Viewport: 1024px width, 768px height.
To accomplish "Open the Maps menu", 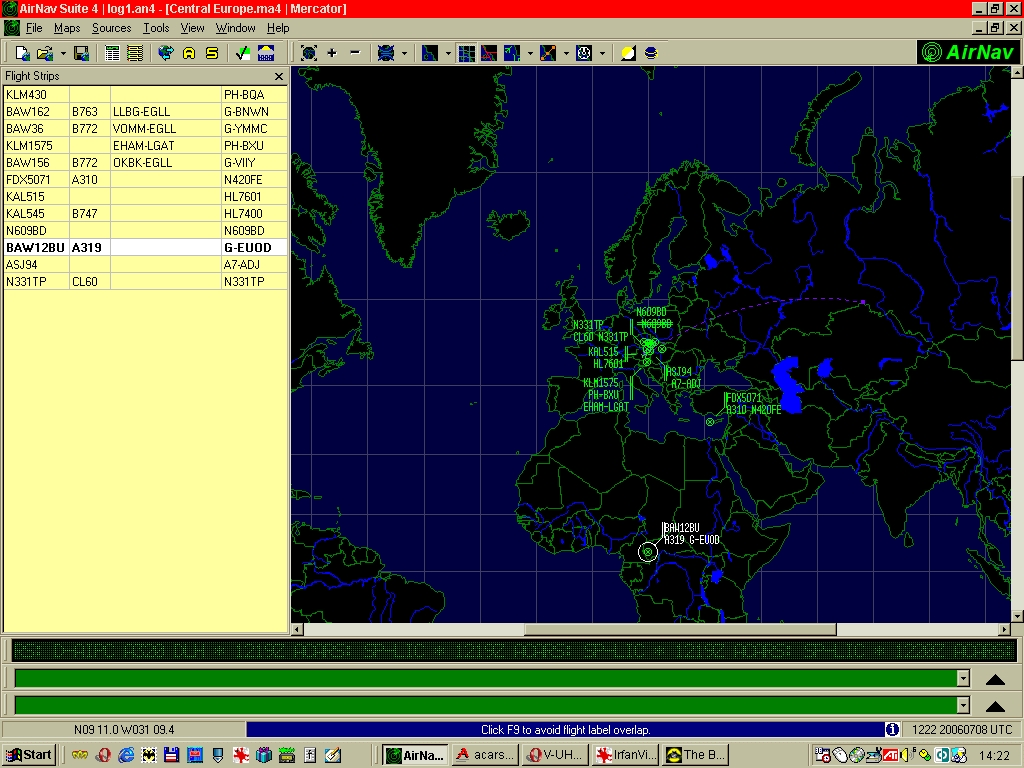I will [x=67, y=28].
